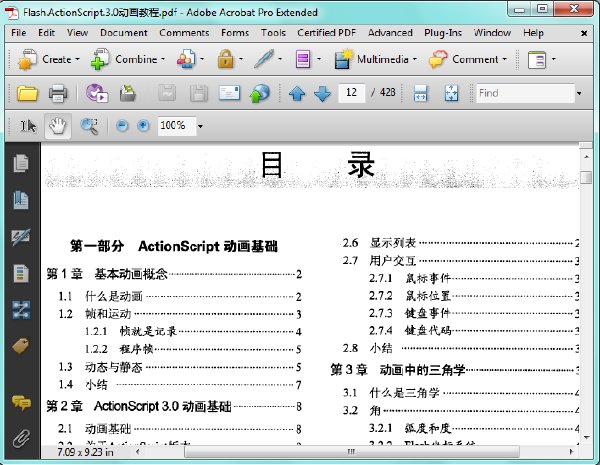Choose the text Select tool
The width and height of the screenshot is (600, 465).
click(28, 126)
